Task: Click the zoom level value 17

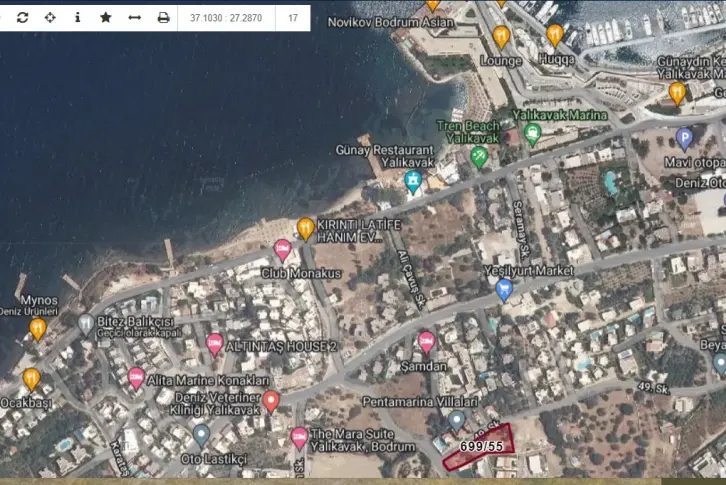Action: [x=293, y=18]
